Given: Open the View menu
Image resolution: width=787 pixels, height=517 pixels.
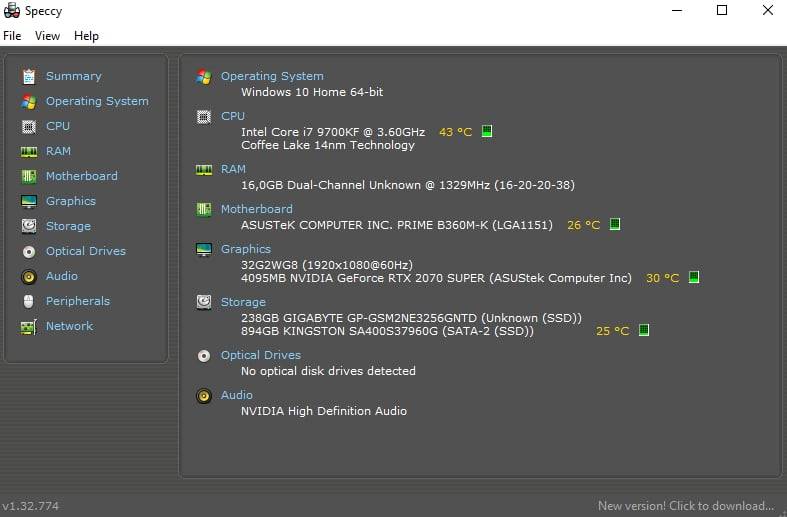Looking at the screenshot, I should pyautogui.click(x=47, y=36).
